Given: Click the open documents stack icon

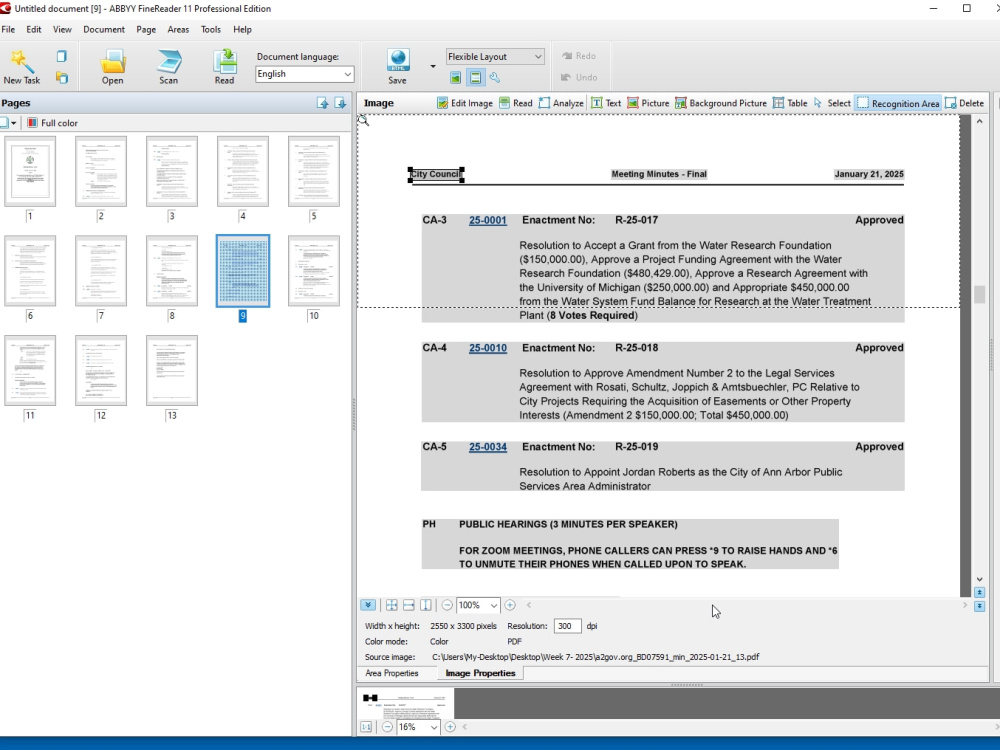Looking at the screenshot, I should (x=61, y=77).
